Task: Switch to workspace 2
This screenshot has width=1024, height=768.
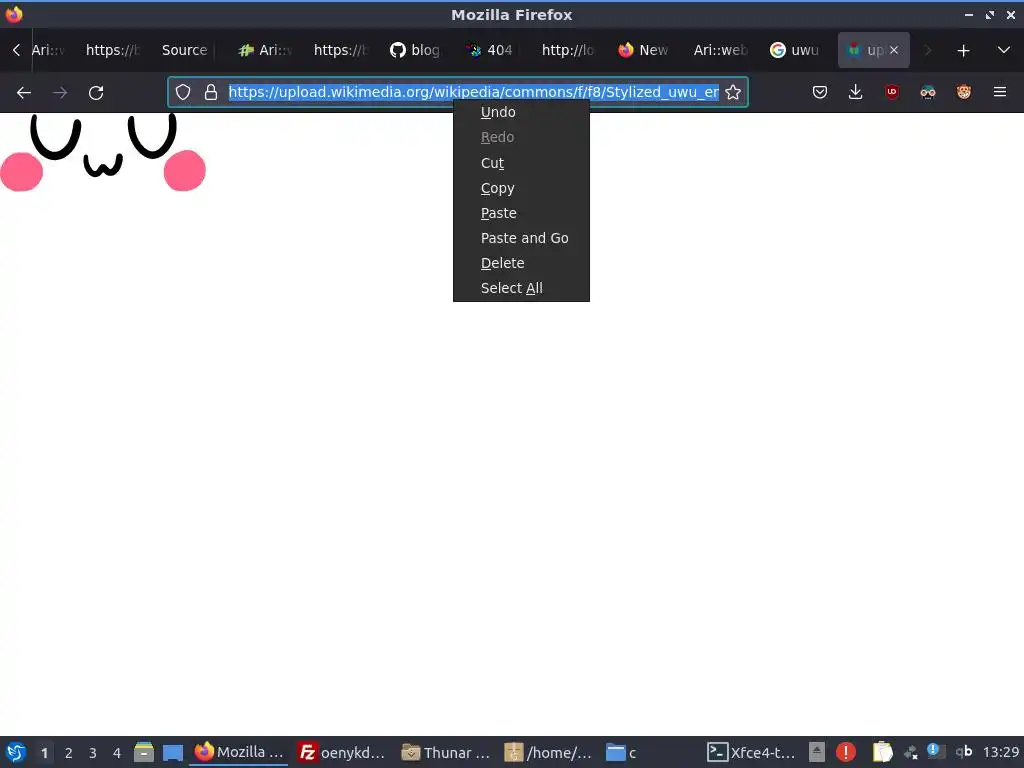Action: (x=69, y=753)
